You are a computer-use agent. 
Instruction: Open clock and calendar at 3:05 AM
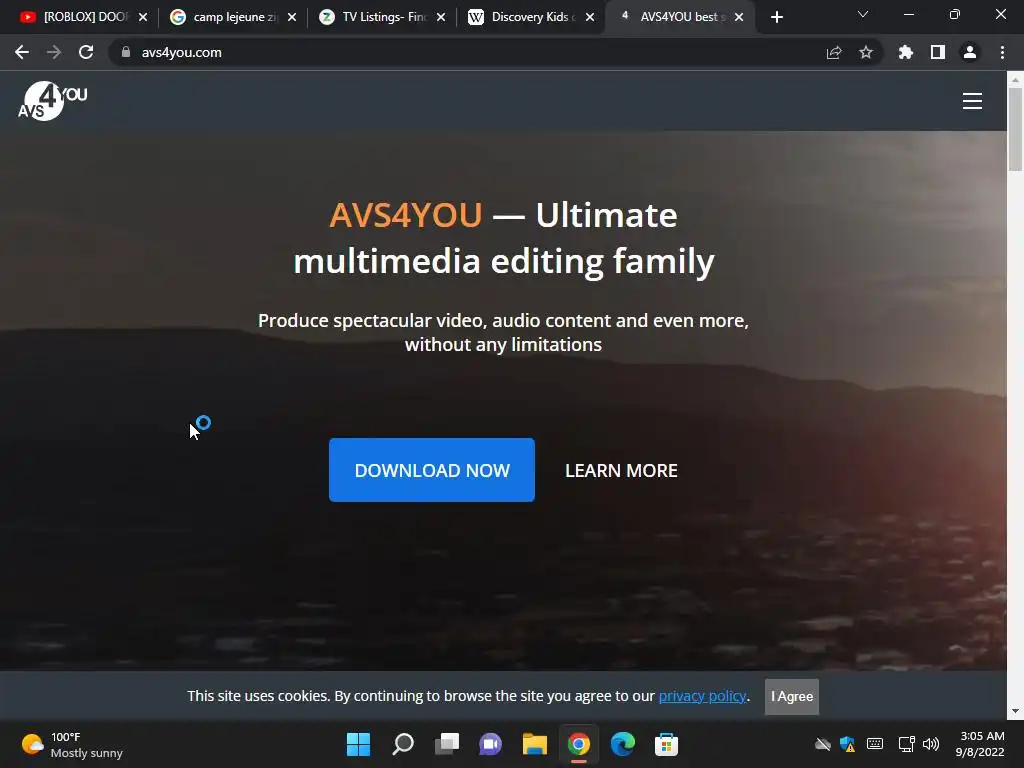pyautogui.click(x=980, y=744)
